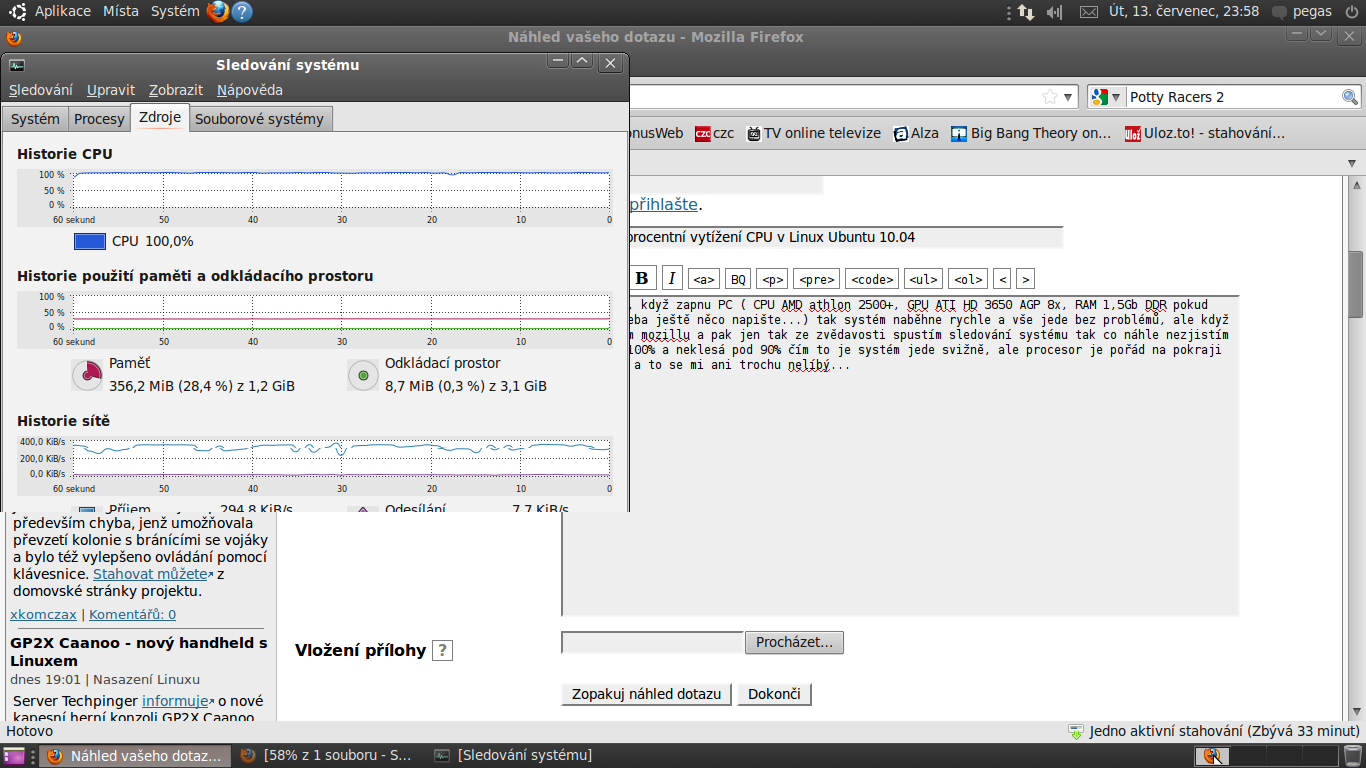Click the System Monitor title bar icon
The width and height of the screenshot is (1366, 768).
point(17,65)
